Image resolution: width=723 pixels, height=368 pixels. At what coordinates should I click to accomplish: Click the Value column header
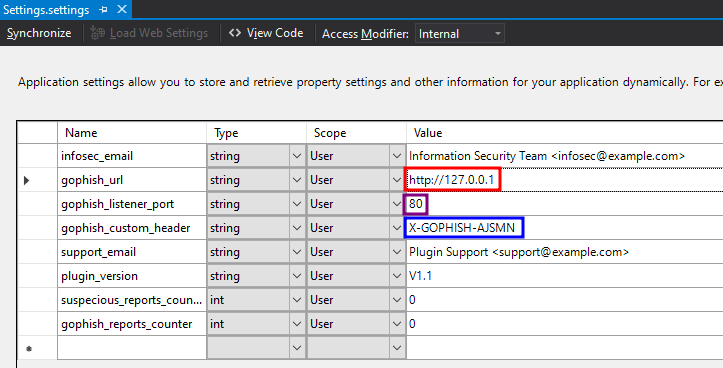pos(564,133)
